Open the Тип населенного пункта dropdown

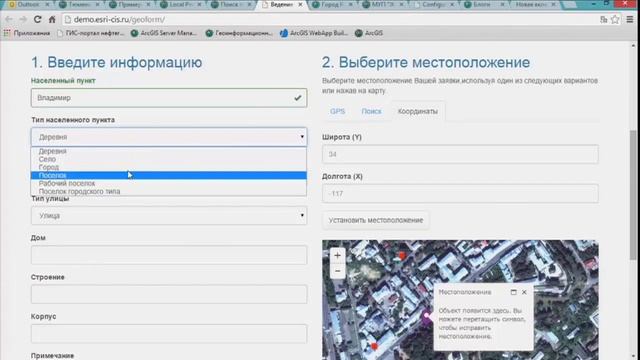tap(169, 137)
